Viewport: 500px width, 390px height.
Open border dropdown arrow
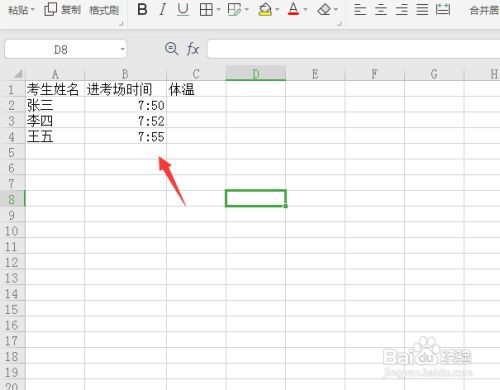point(218,9)
